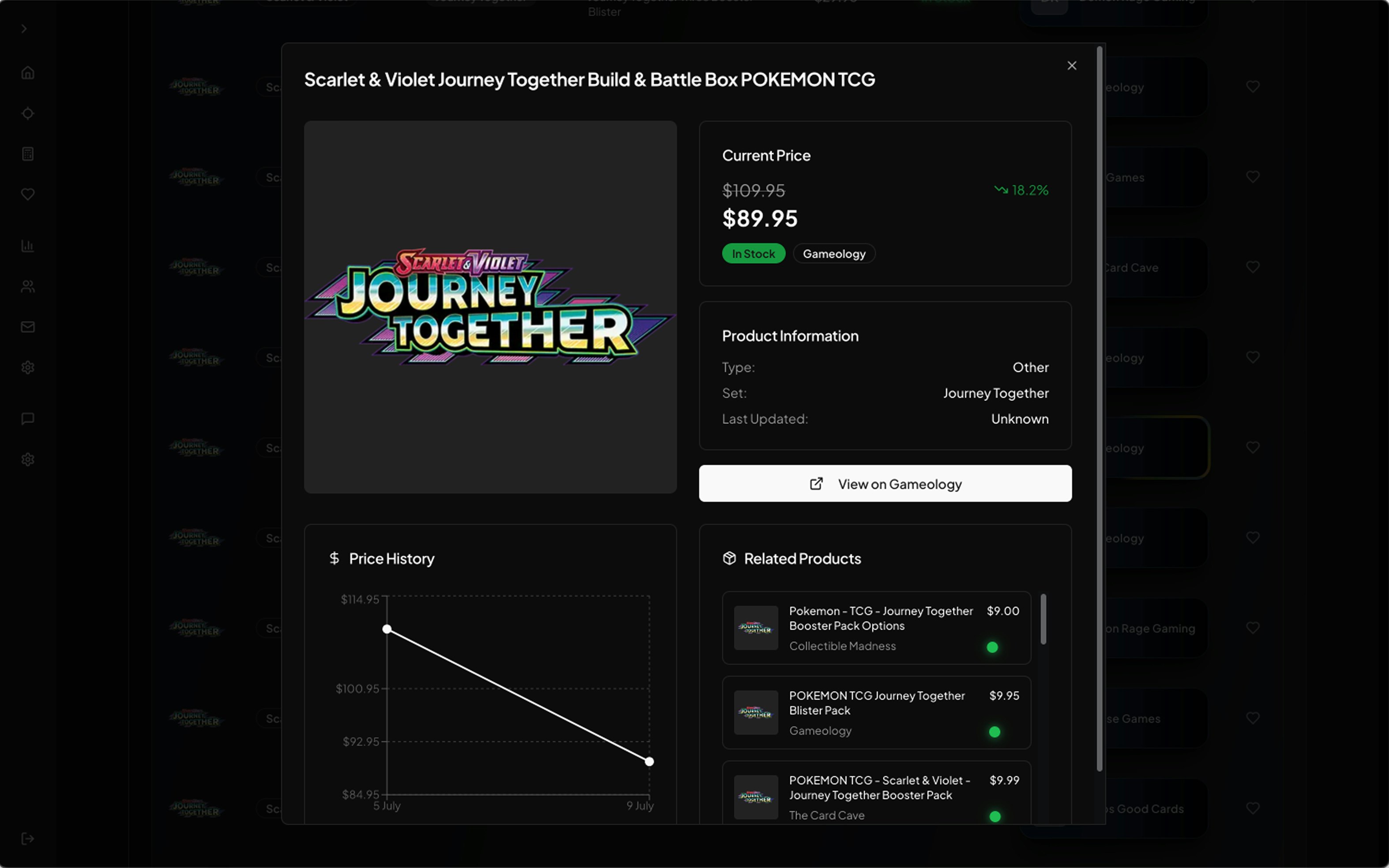Open Journey Together Booster Pack Options related product
The width and height of the screenshot is (1389, 868).
(x=876, y=628)
